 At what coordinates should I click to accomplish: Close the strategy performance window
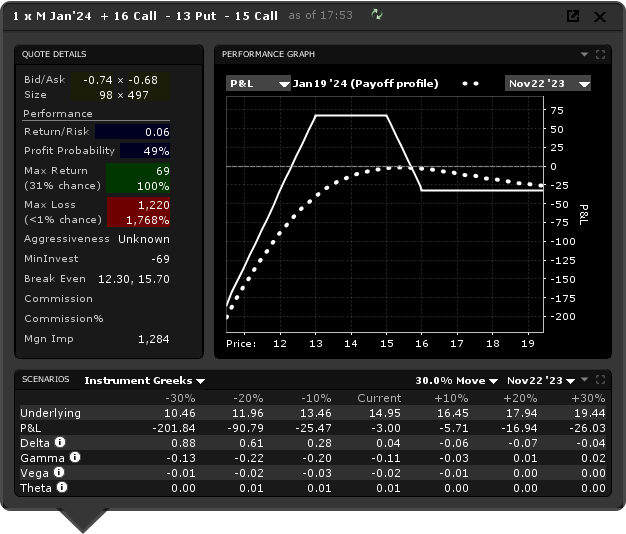pyautogui.click(x=600, y=16)
